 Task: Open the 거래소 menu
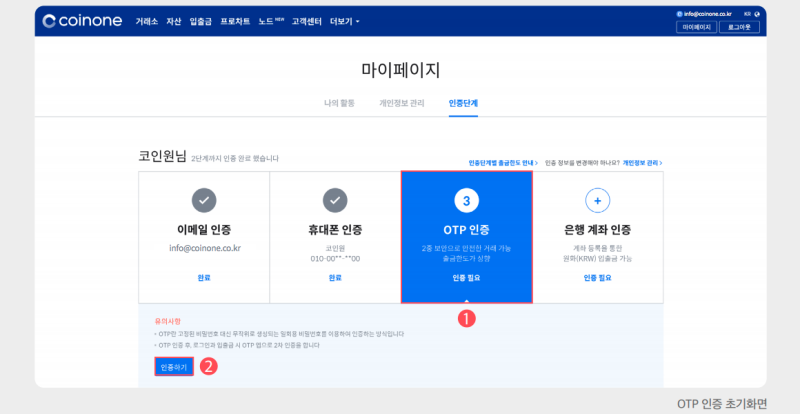147,21
